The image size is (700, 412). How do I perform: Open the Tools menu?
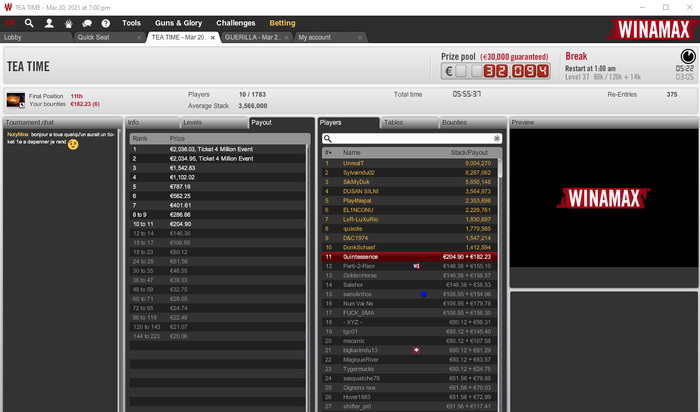[131, 23]
